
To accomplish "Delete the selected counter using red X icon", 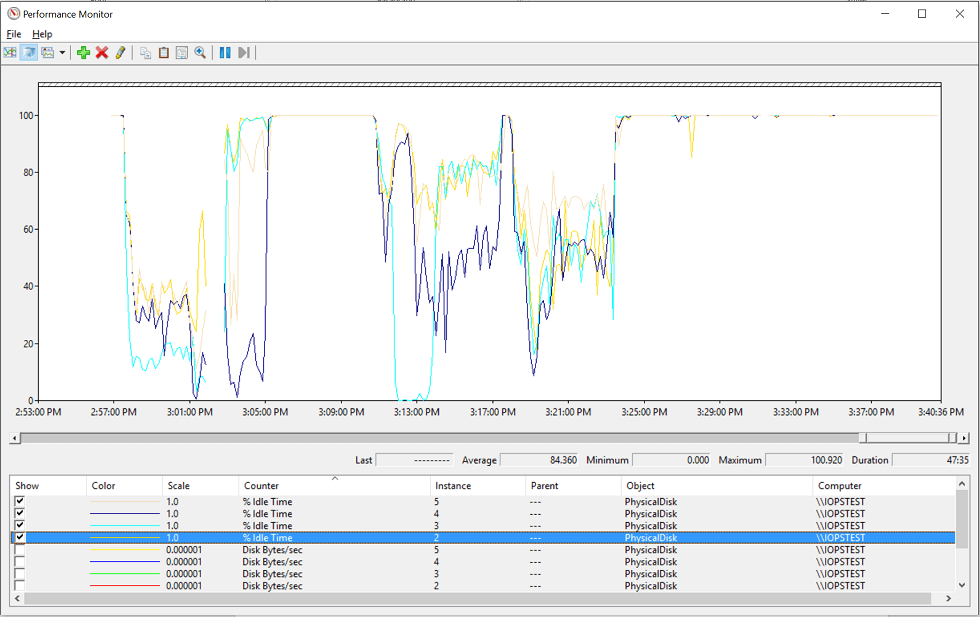I will (101, 52).
